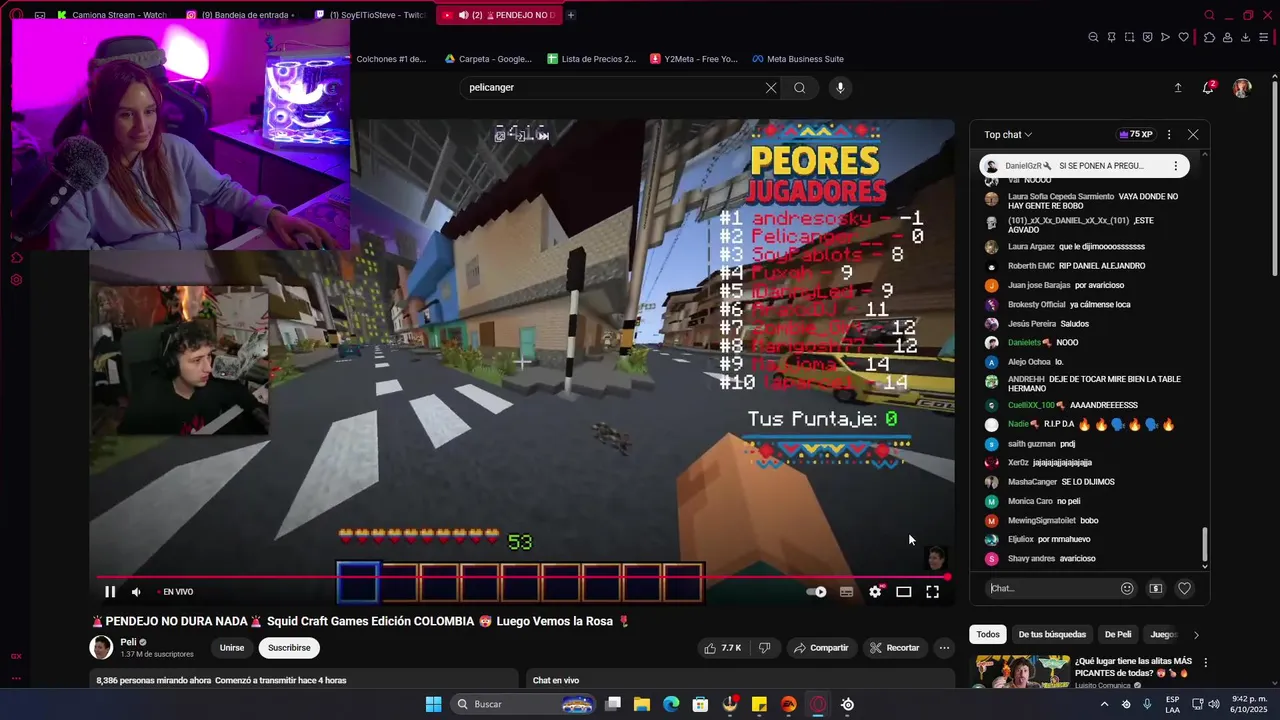Open the 75 XP points badge

[1135, 135]
